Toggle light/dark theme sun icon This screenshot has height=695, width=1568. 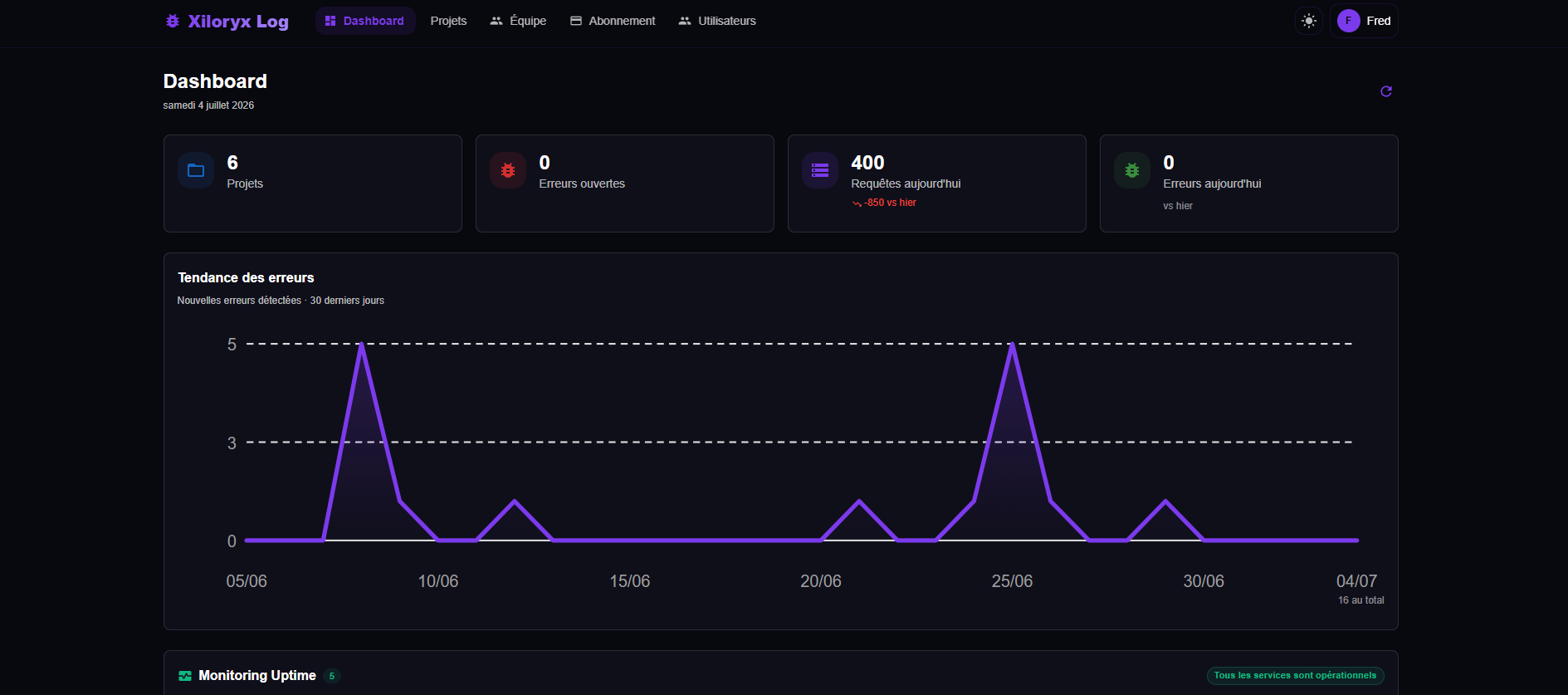tap(1309, 21)
